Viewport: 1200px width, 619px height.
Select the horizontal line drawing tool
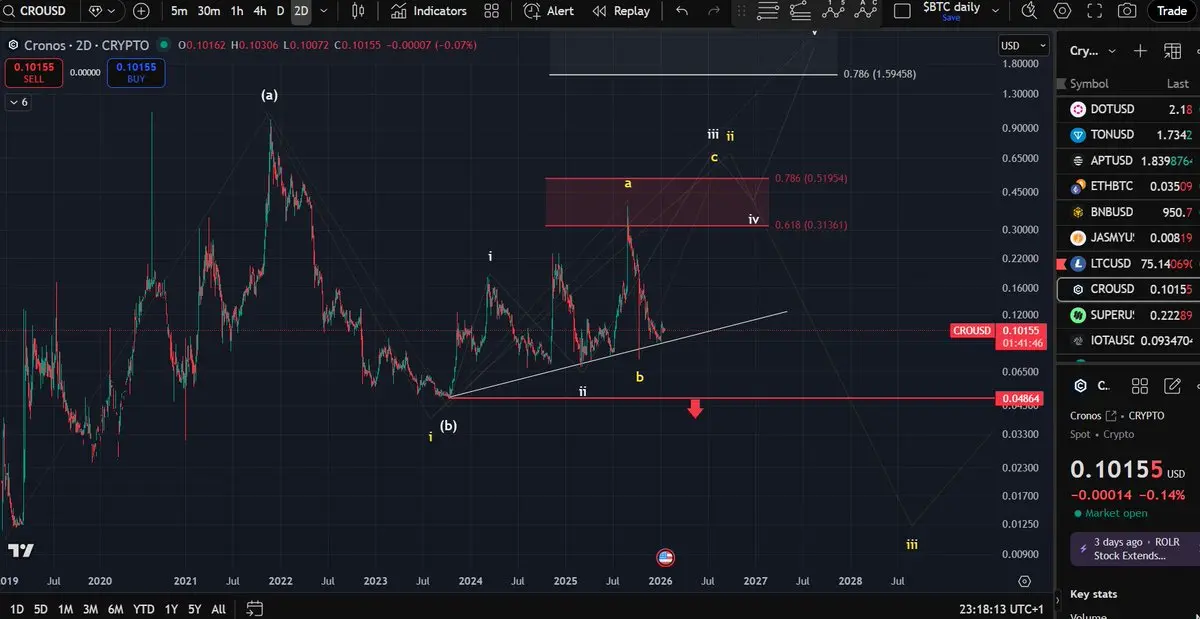click(x=767, y=11)
